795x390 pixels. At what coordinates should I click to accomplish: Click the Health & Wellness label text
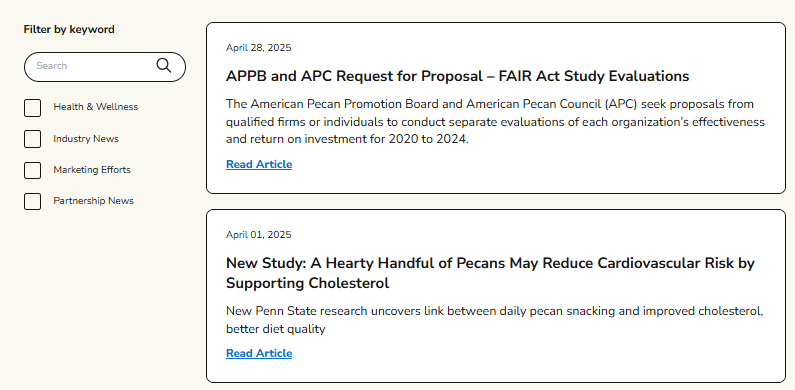click(96, 107)
